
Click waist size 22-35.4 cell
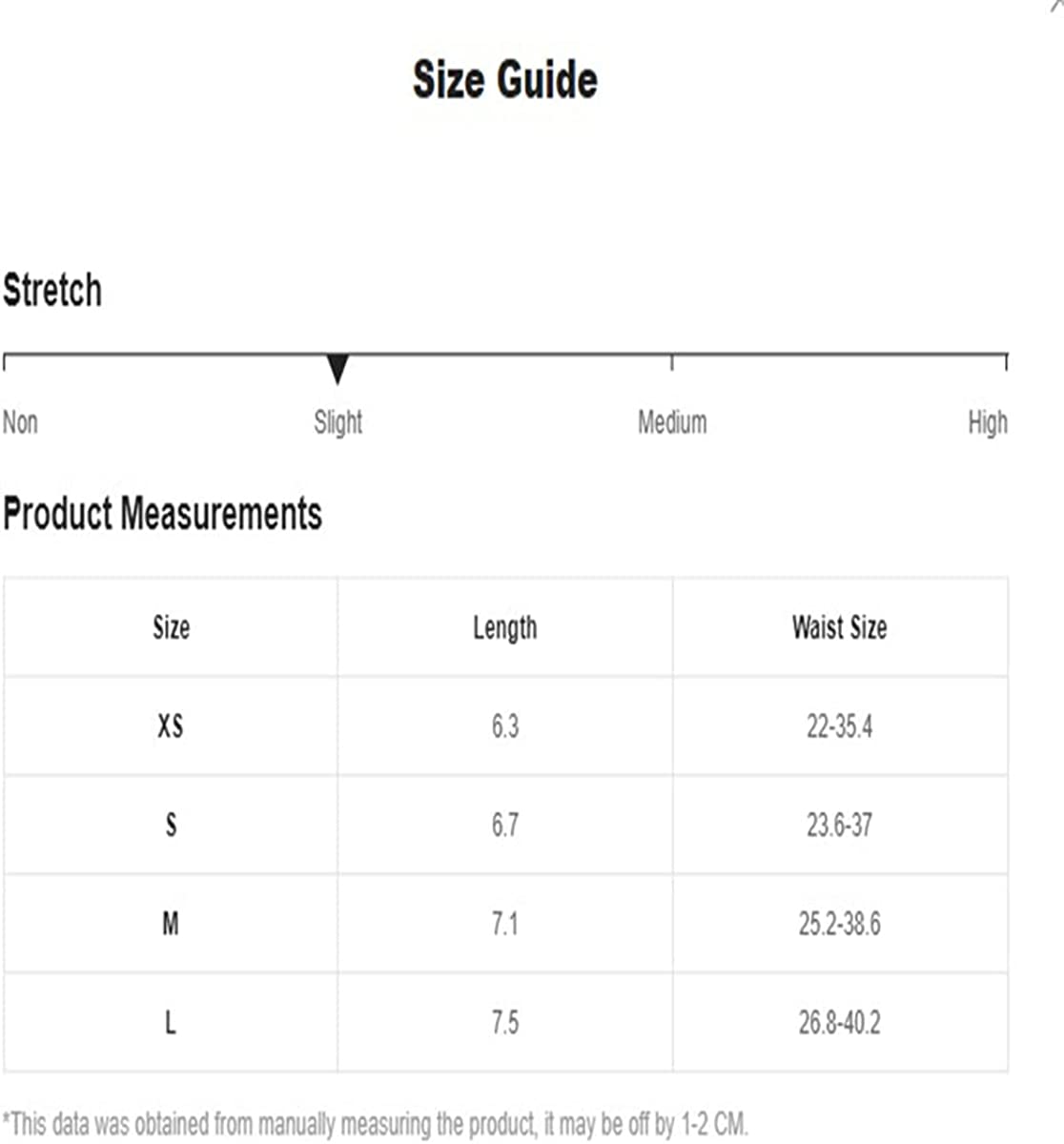839,726
